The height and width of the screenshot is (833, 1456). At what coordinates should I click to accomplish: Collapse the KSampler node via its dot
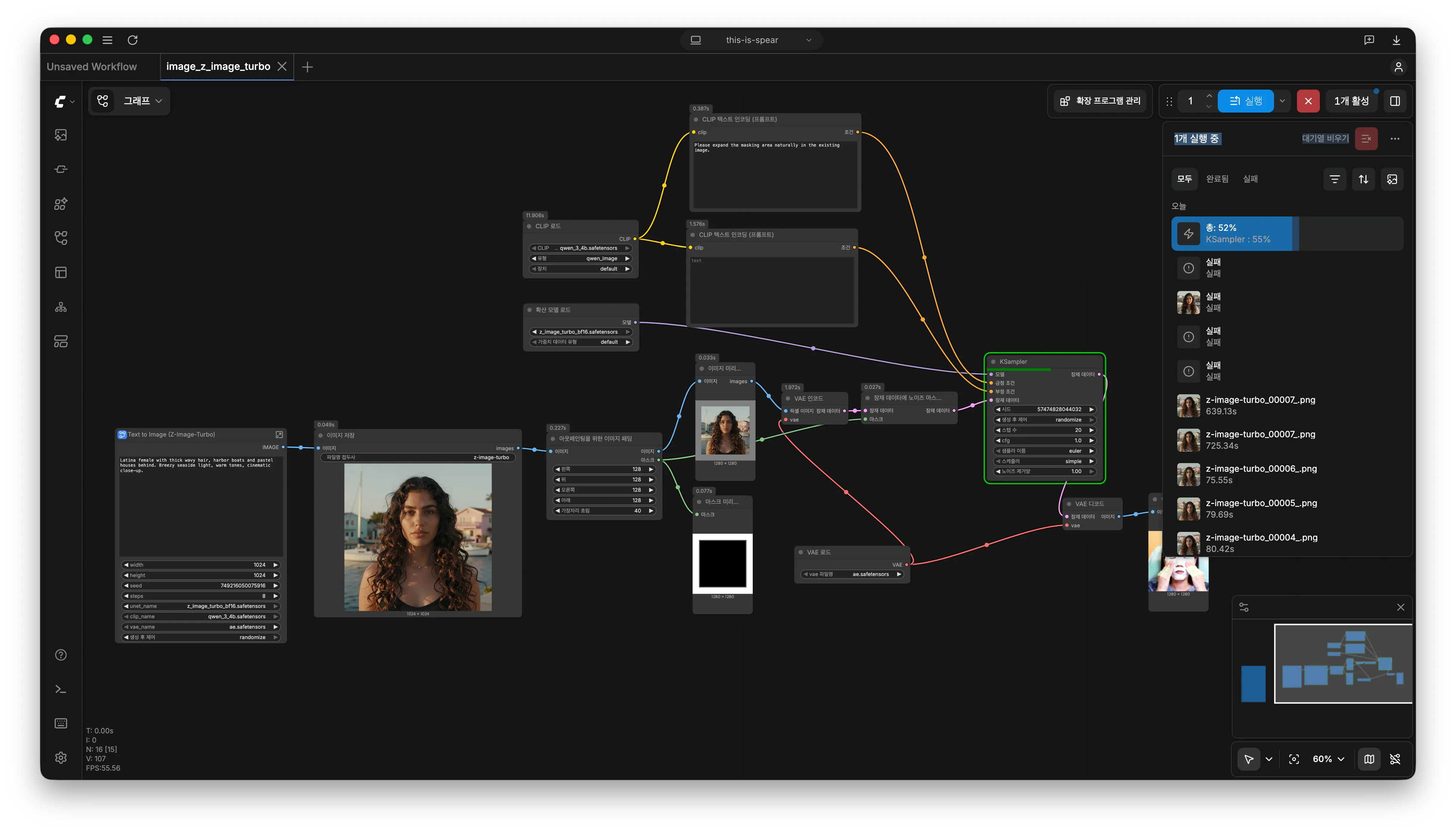[x=993, y=362]
